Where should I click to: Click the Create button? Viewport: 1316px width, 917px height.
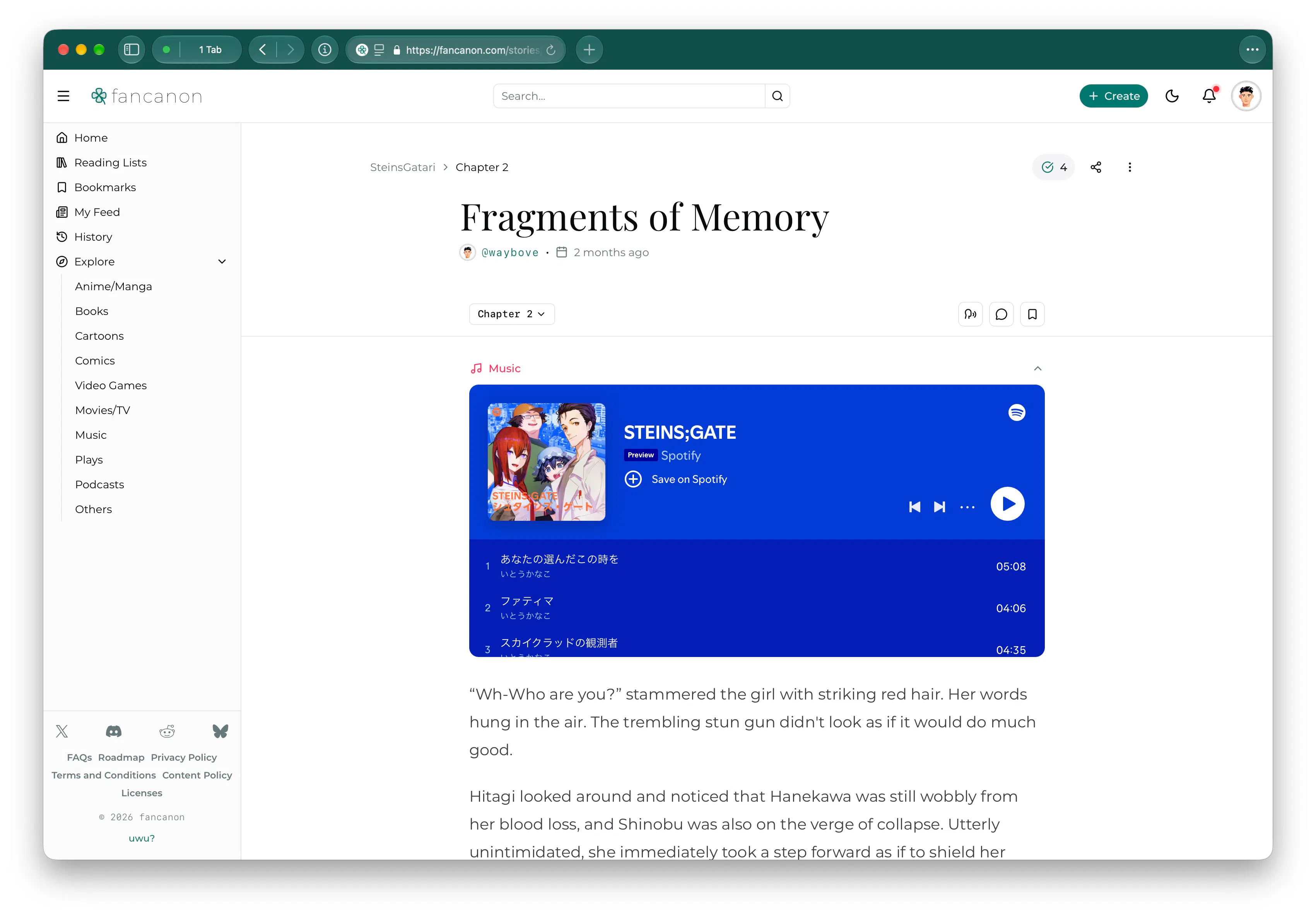click(x=1114, y=96)
